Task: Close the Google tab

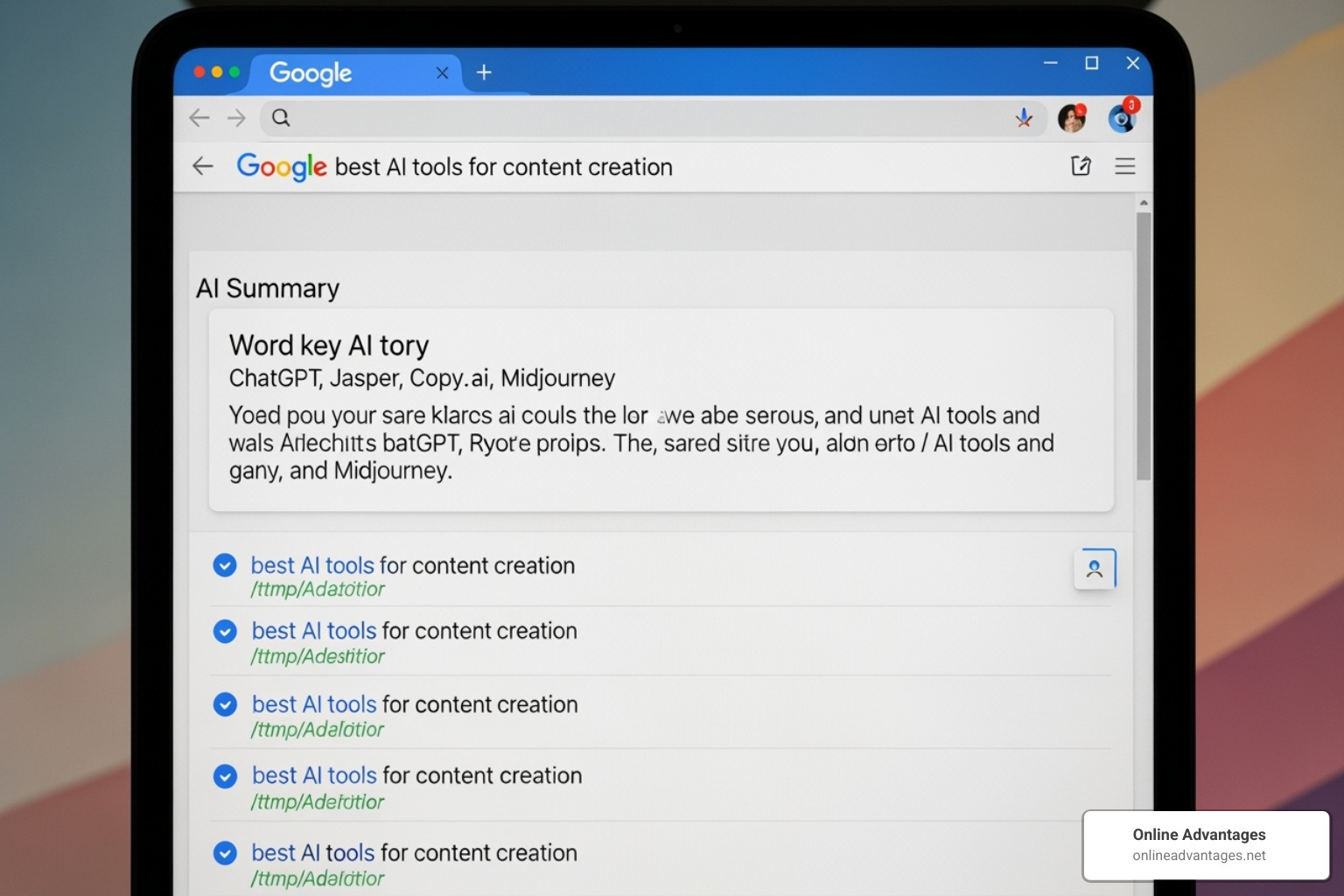Action: [x=443, y=73]
